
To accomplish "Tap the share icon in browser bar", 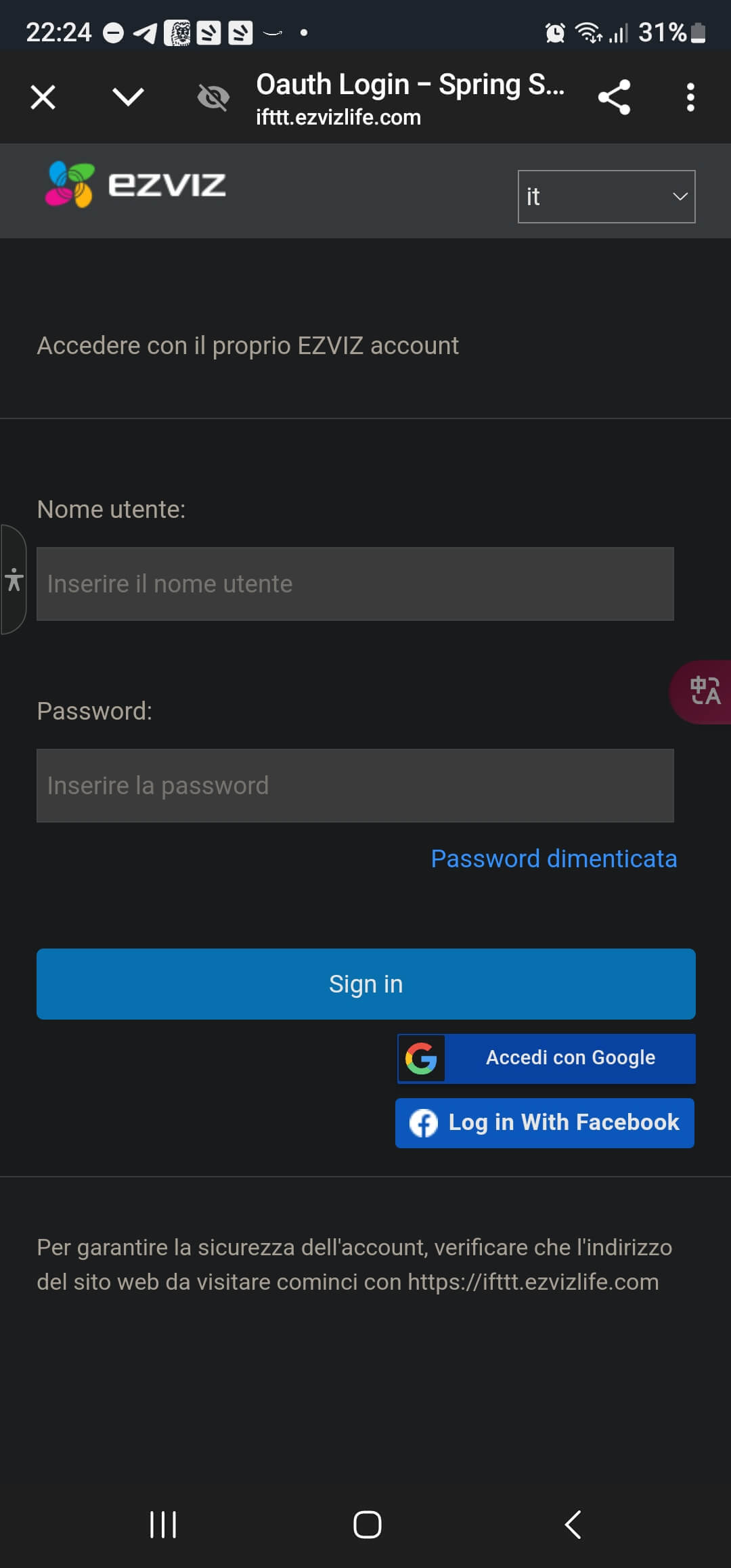I will coord(615,97).
